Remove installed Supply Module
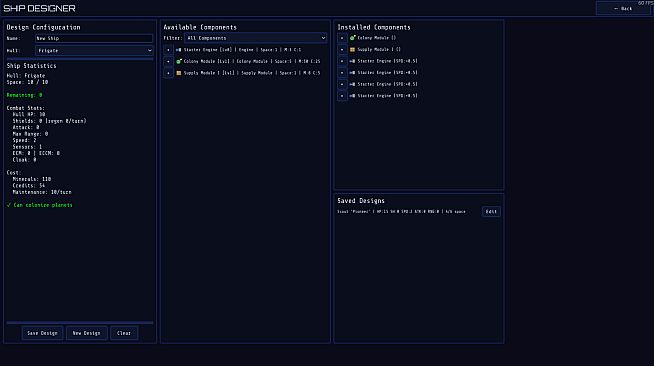 [342, 50]
